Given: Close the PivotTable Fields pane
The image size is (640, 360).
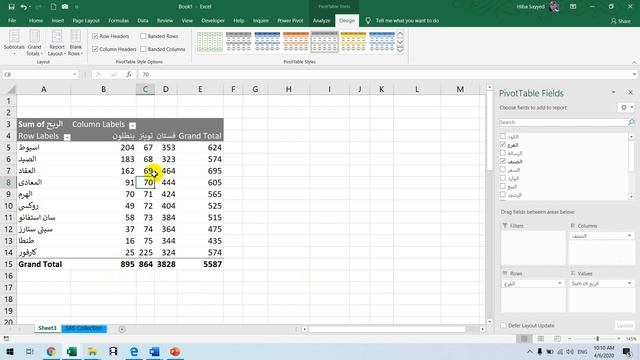Looking at the screenshot, I should (630, 93).
